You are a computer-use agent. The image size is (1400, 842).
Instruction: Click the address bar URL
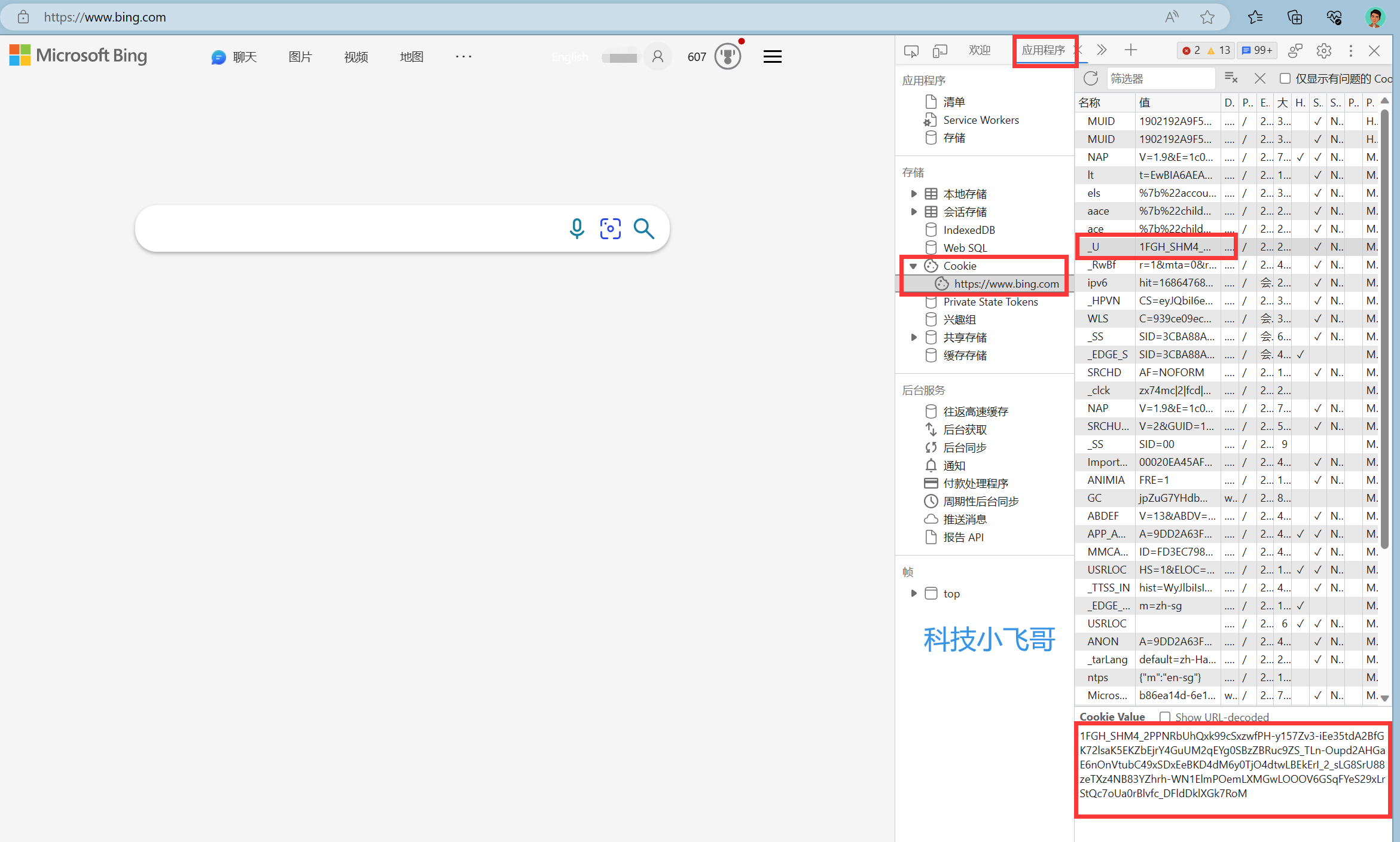click(x=105, y=17)
